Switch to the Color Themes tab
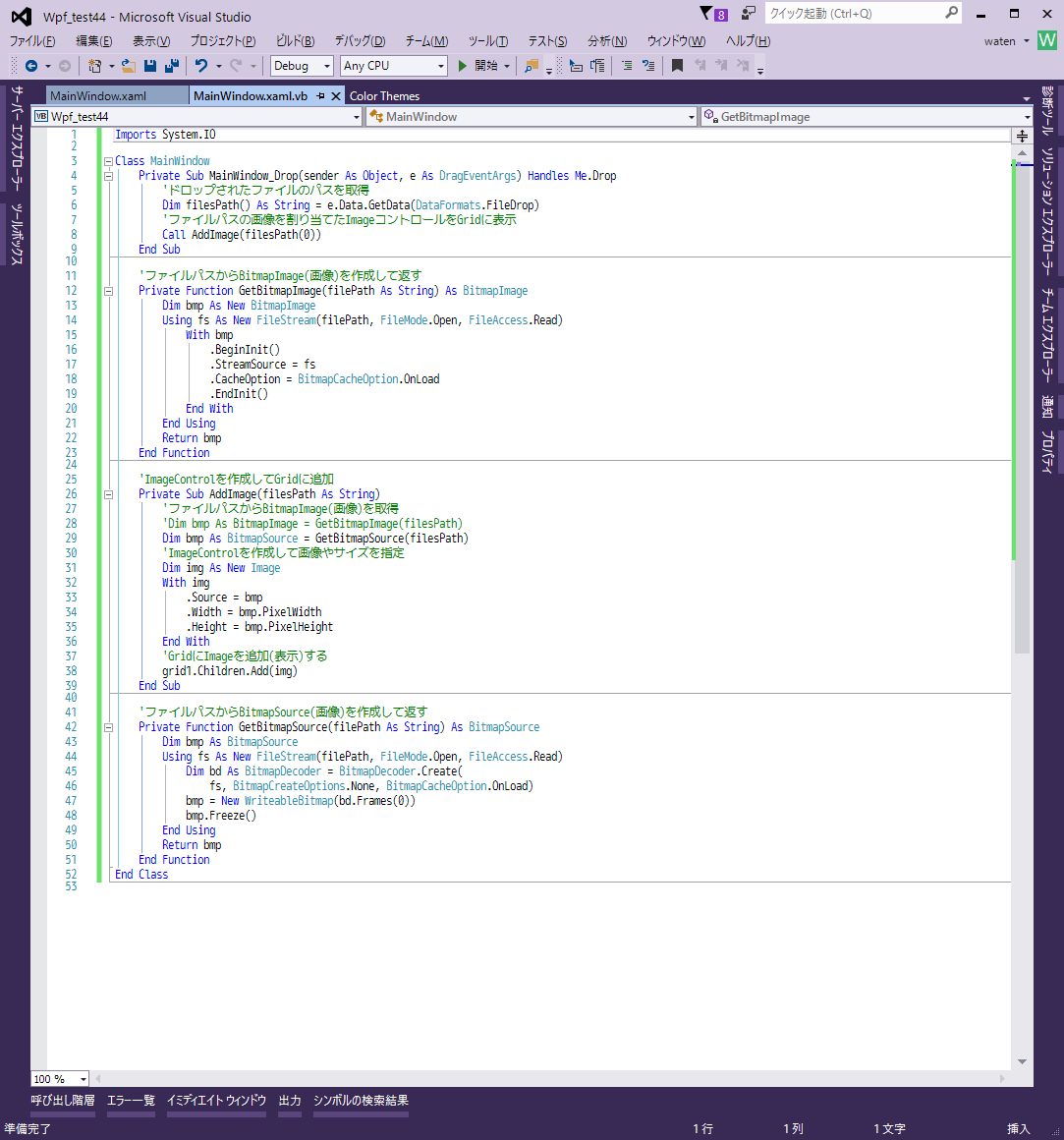The image size is (1064, 1140). [x=384, y=96]
